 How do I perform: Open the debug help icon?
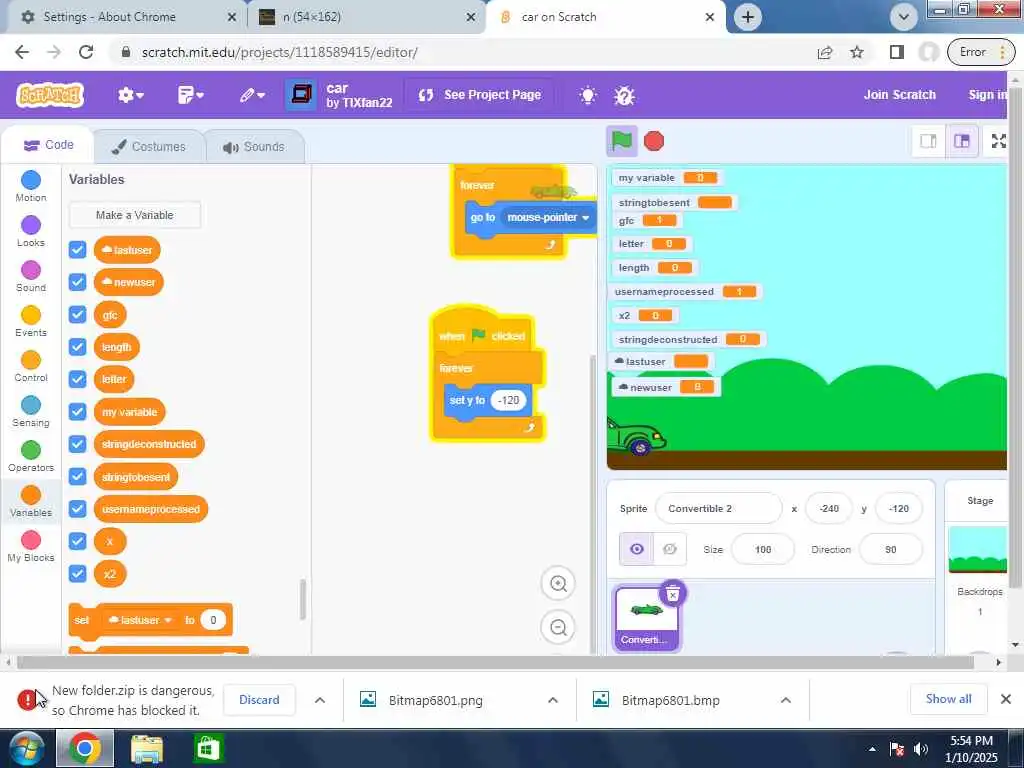(x=624, y=96)
